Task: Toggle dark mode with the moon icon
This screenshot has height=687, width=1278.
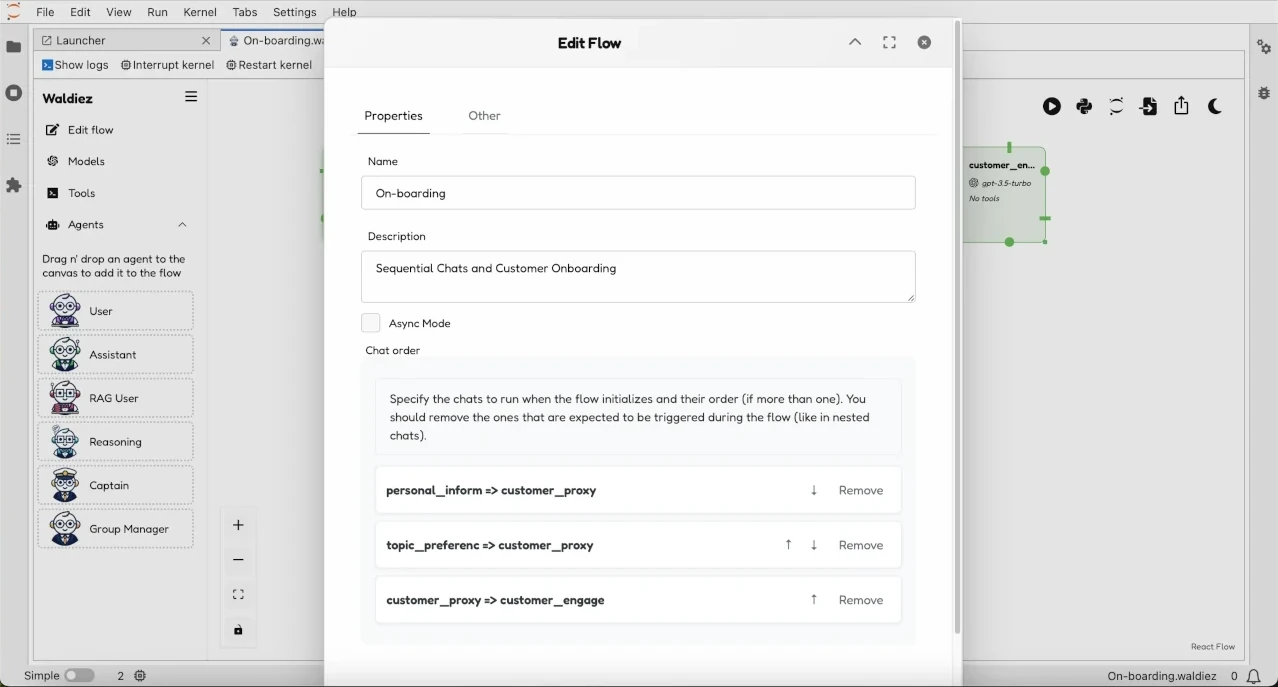Action: pos(1214,106)
